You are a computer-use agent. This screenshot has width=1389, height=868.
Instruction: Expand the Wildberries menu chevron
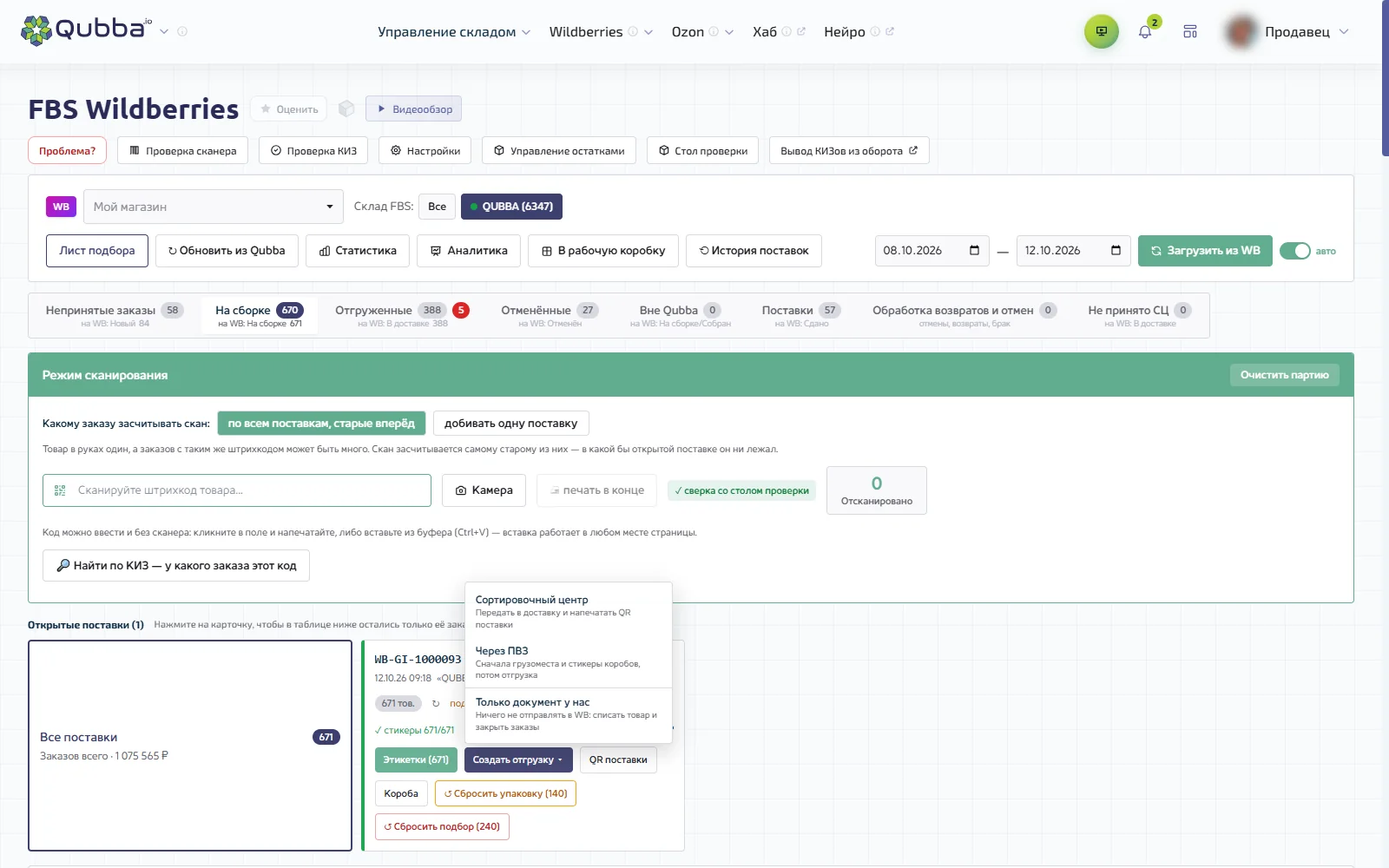click(648, 32)
